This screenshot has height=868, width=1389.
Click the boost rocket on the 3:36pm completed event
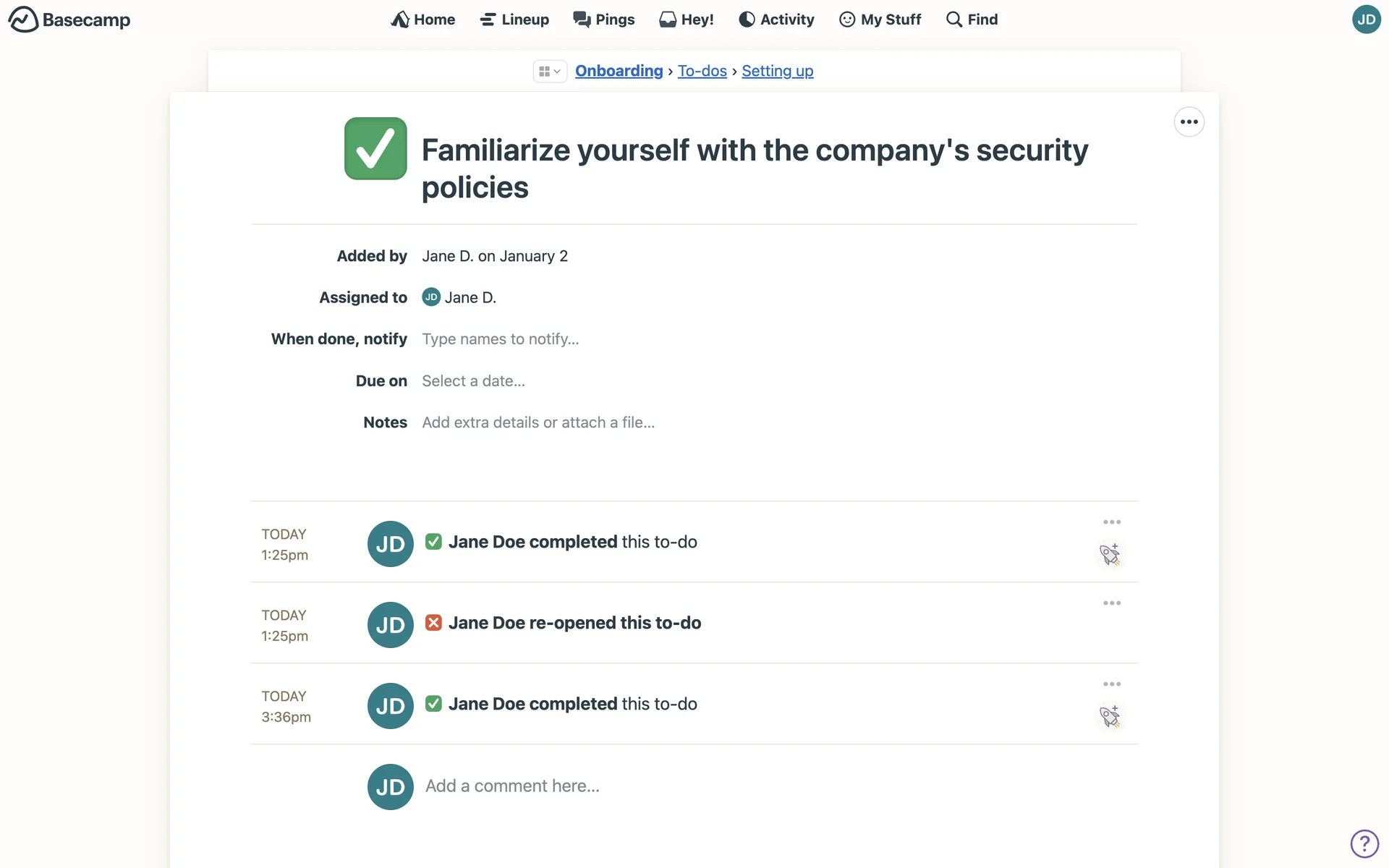(x=1110, y=717)
